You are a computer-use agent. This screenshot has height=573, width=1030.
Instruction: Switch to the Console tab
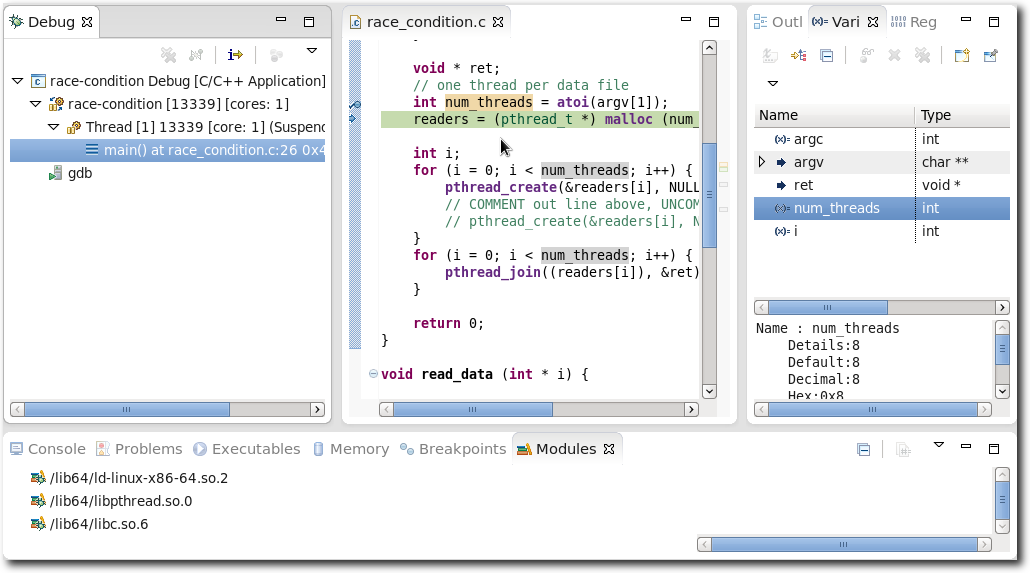click(55, 449)
